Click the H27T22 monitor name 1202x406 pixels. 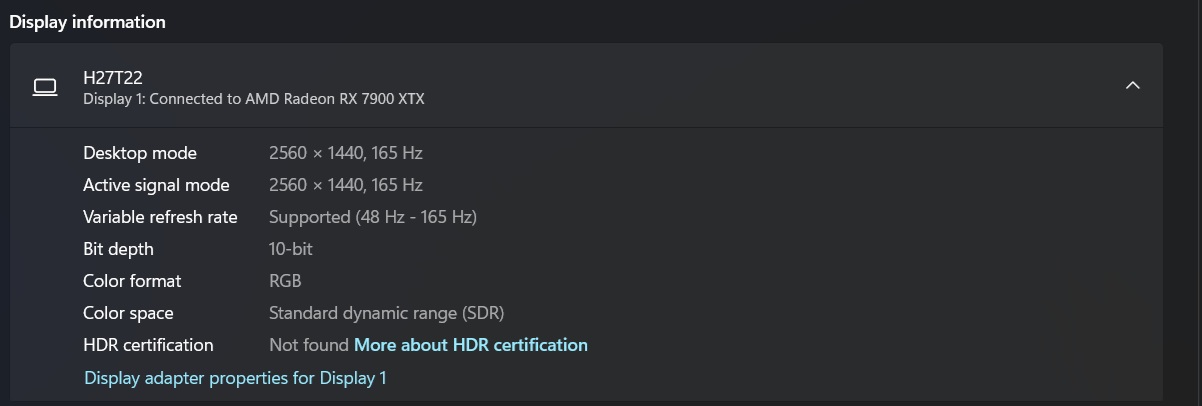113,77
